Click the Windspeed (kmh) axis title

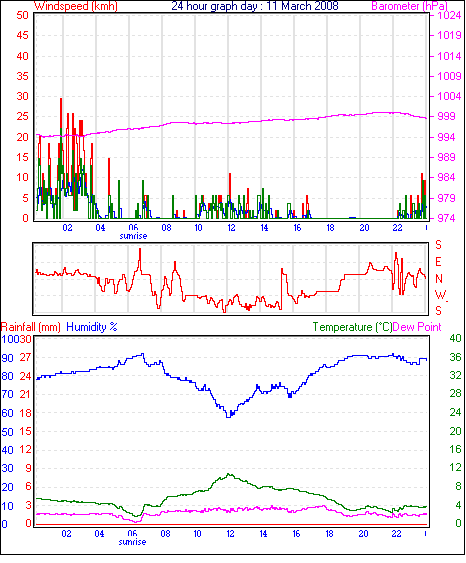point(76,6)
